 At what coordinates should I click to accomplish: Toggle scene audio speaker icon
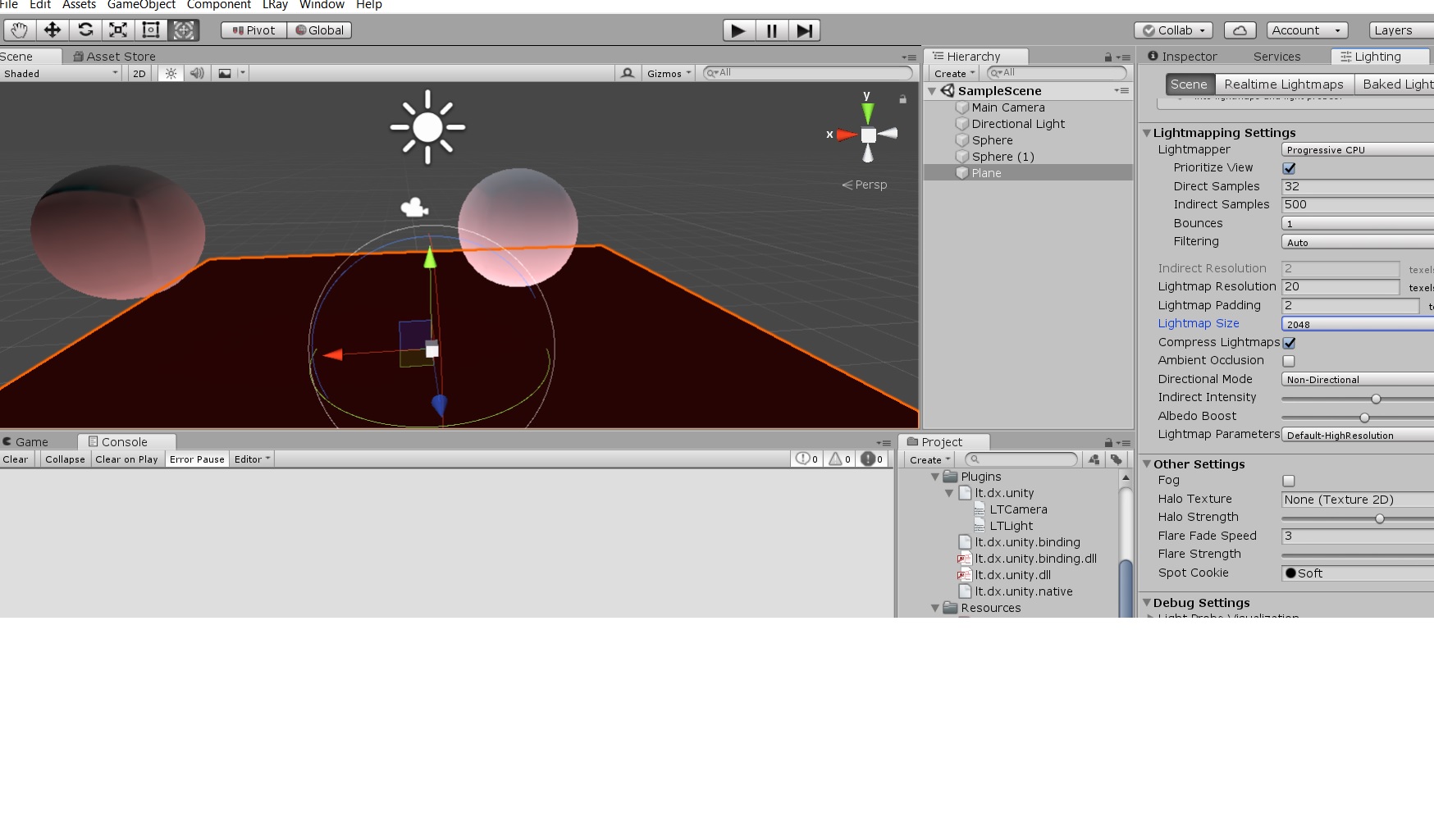point(197,73)
